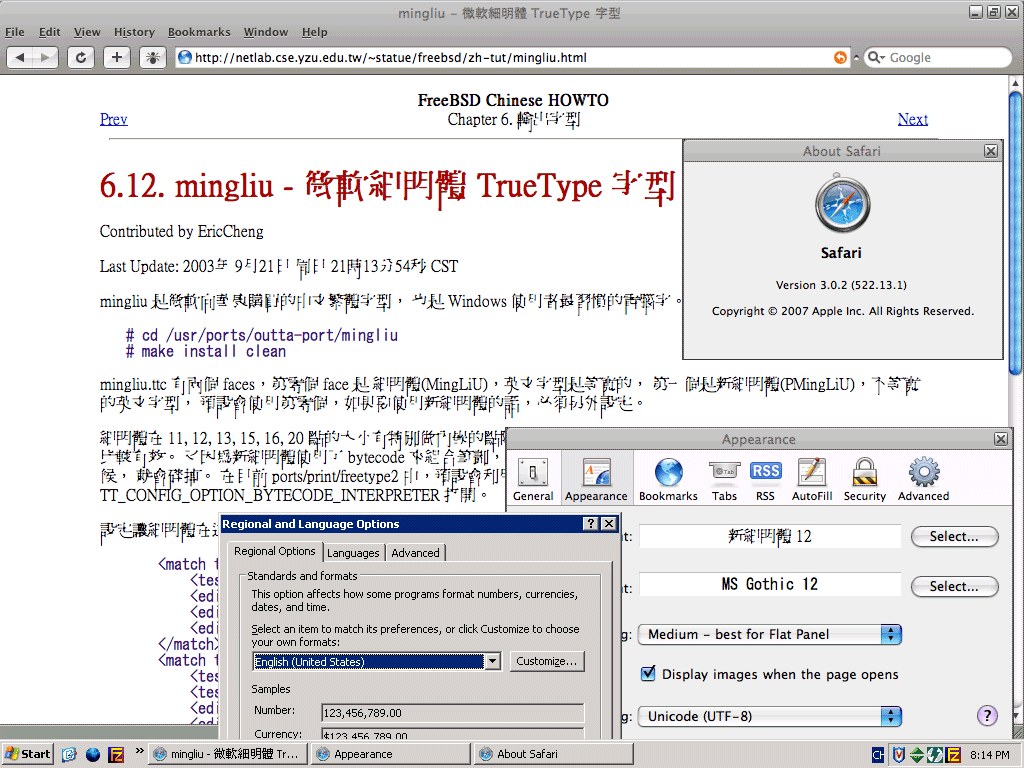Switch to the Advanced tab in Regional dialog
The height and width of the screenshot is (768, 1024).
click(x=415, y=552)
